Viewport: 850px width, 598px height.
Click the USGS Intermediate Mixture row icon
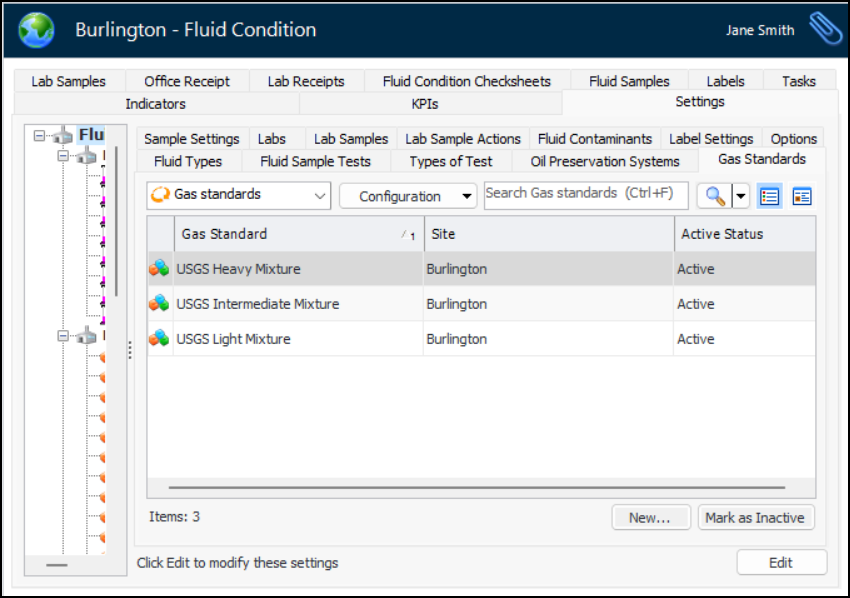coord(159,303)
